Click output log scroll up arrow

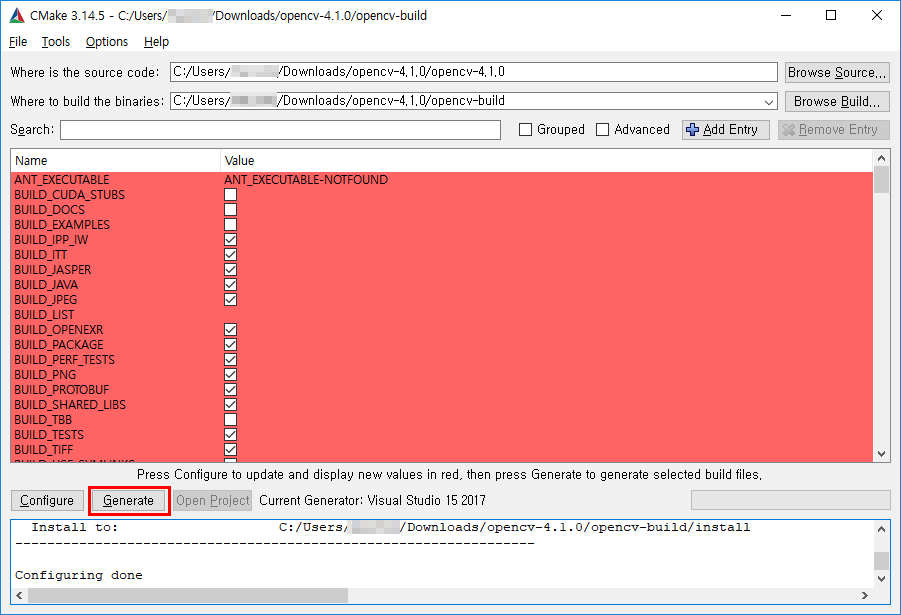881,529
